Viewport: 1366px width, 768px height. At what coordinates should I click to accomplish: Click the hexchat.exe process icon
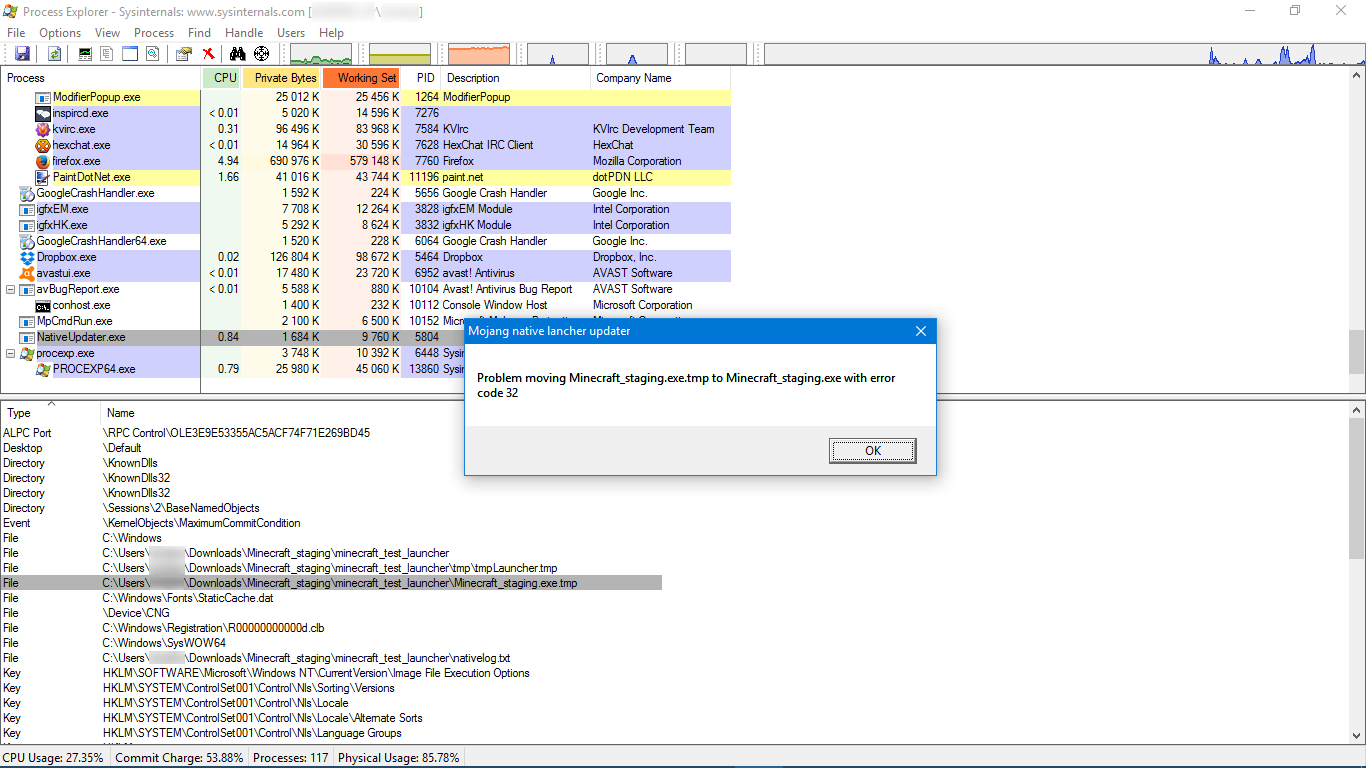[x=43, y=145]
